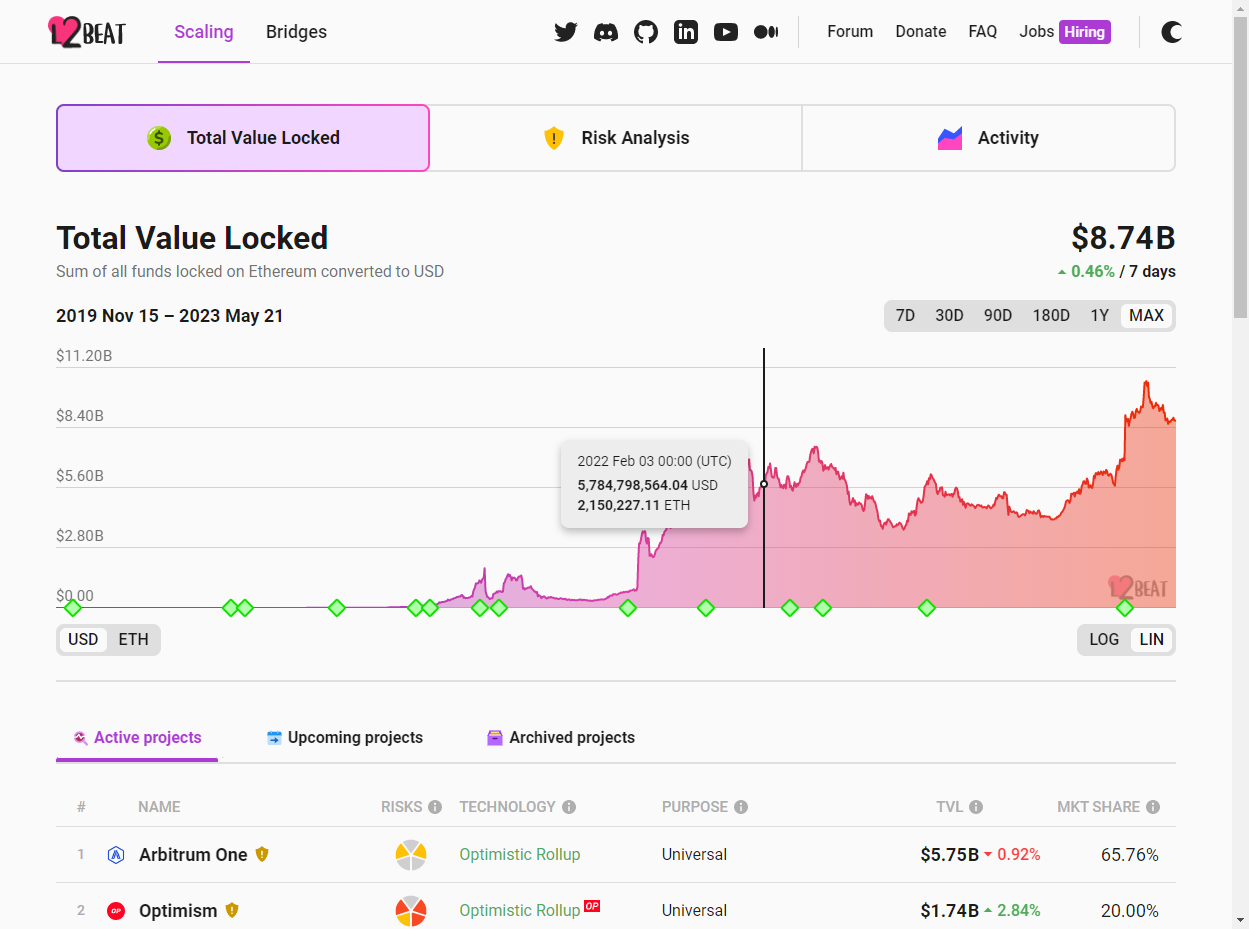This screenshot has height=929, width=1249.
Task: Open the LinkedIn icon link
Action: click(x=686, y=32)
